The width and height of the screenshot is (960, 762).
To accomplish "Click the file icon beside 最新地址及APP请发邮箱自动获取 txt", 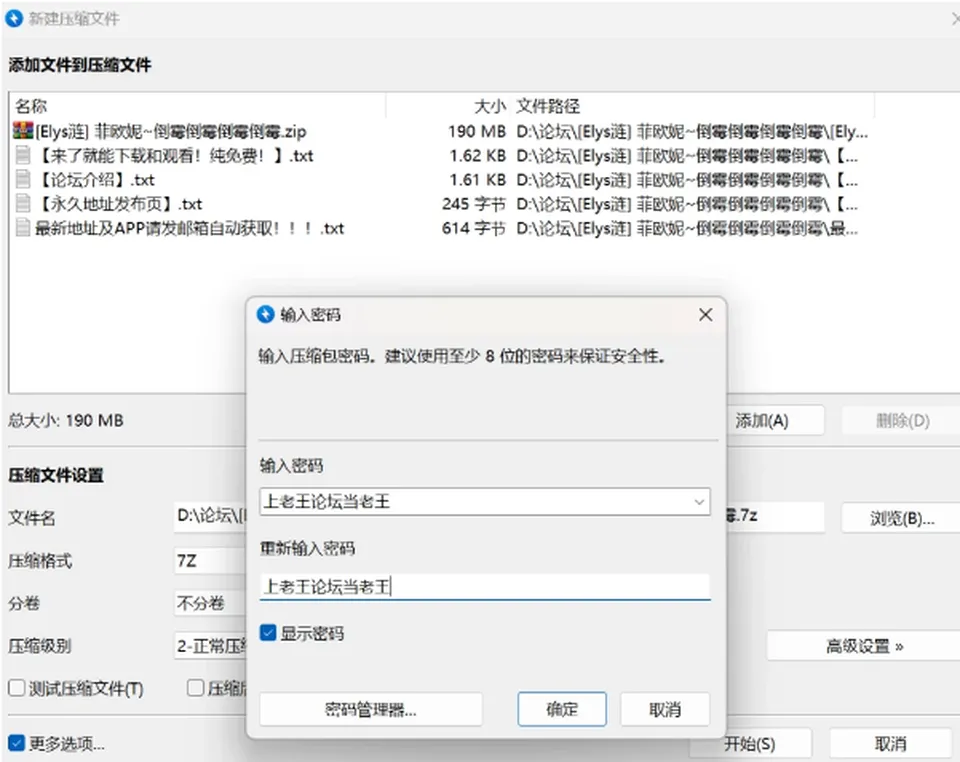I will pyautogui.click(x=23, y=228).
